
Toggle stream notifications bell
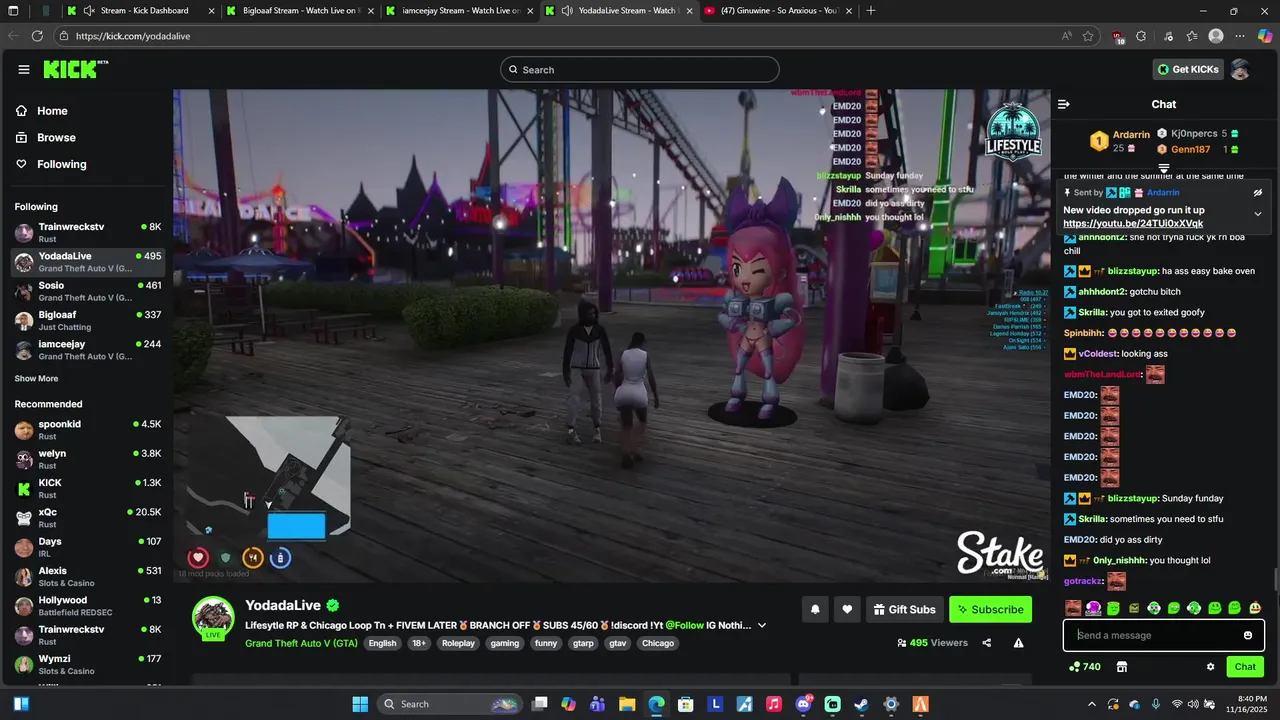[815, 609]
